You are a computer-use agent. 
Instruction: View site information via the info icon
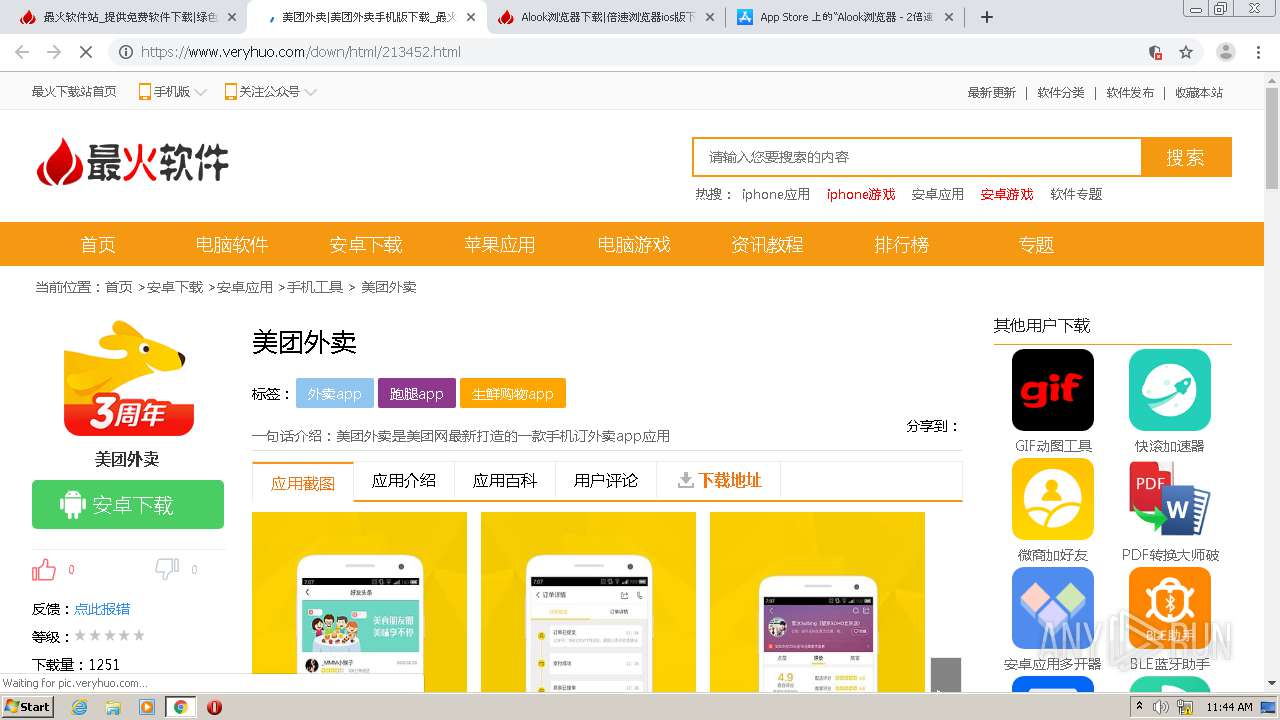coord(125,52)
